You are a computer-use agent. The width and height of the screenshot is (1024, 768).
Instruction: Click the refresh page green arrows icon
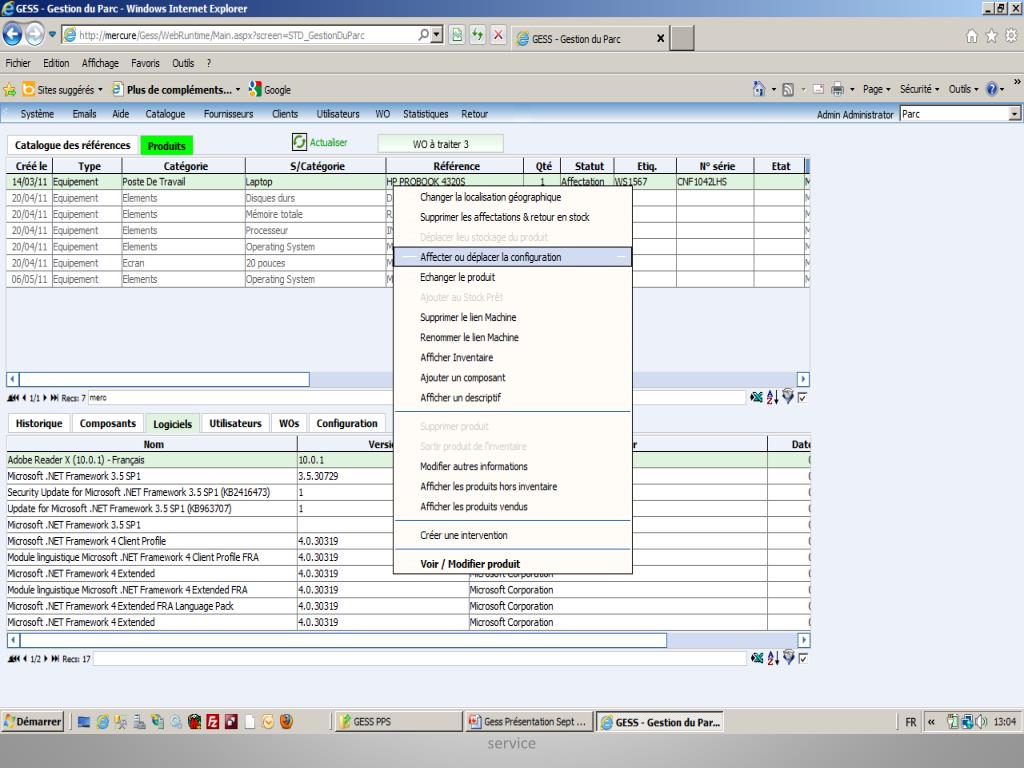tap(477, 35)
